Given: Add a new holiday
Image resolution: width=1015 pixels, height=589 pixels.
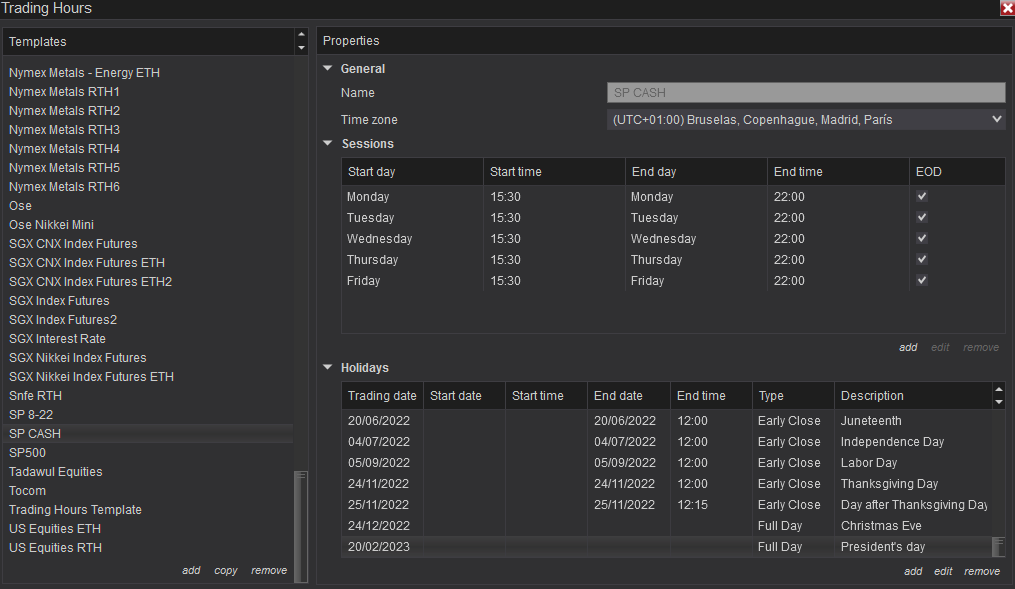Looking at the screenshot, I should tap(913, 572).
